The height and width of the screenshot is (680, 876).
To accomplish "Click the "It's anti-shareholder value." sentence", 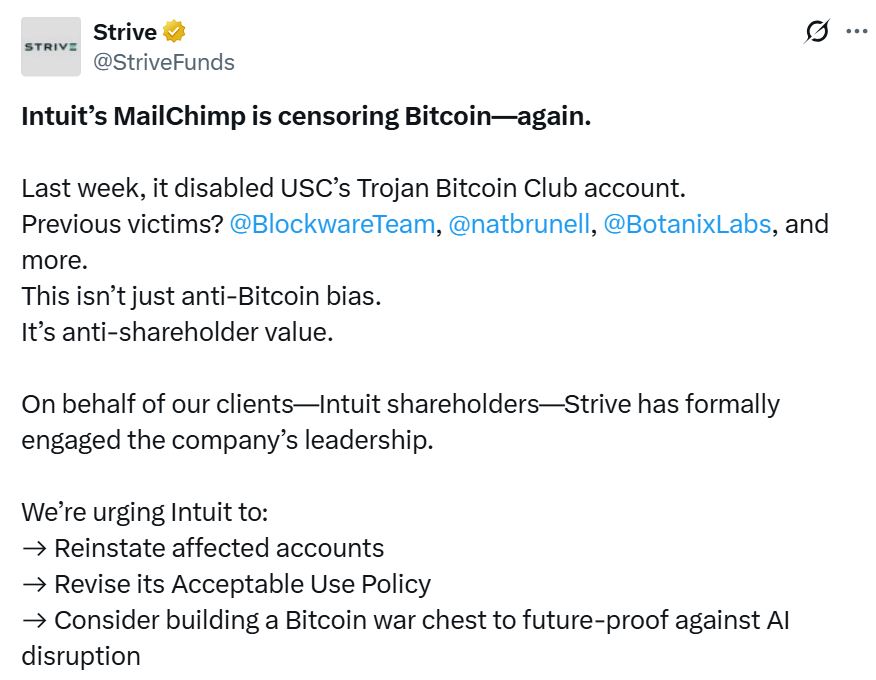I will click(177, 332).
